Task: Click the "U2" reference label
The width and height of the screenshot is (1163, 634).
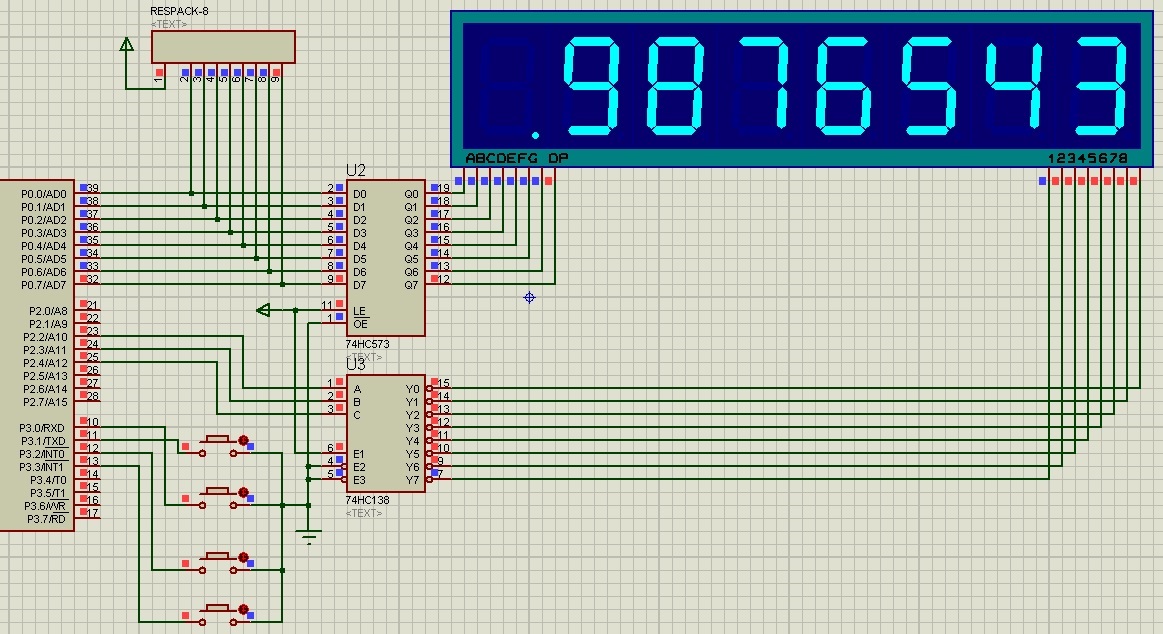Action: pos(356,171)
